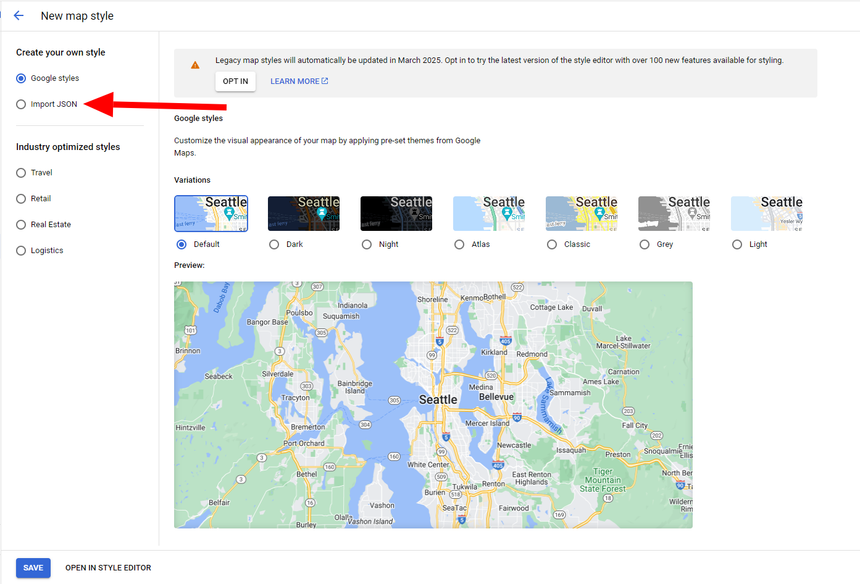Viewport: 860px width, 584px height.
Task: Click the Default variation map thumbnail
Action: pyautogui.click(x=211, y=213)
